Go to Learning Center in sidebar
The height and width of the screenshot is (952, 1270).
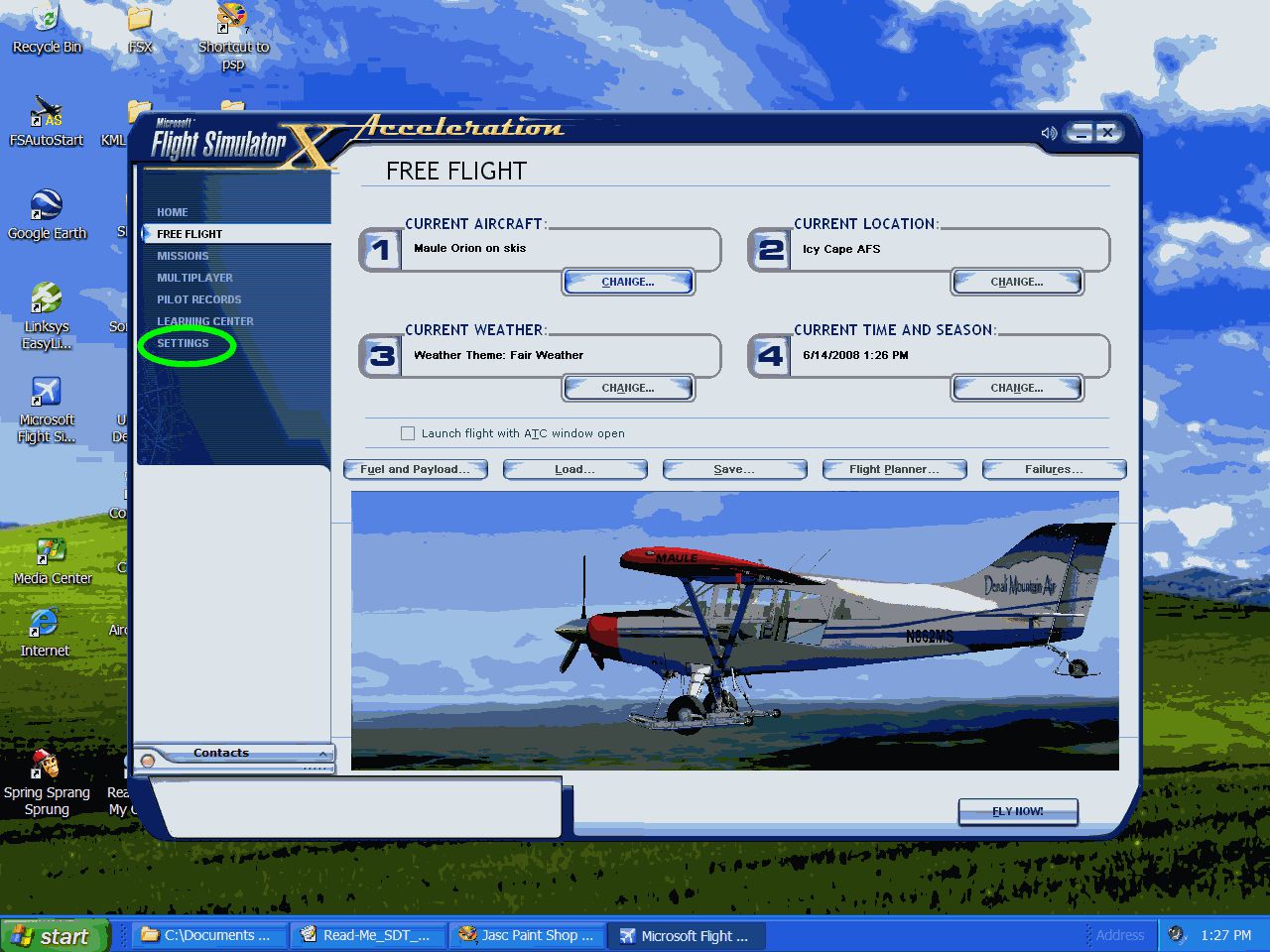(x=205, y=321)
